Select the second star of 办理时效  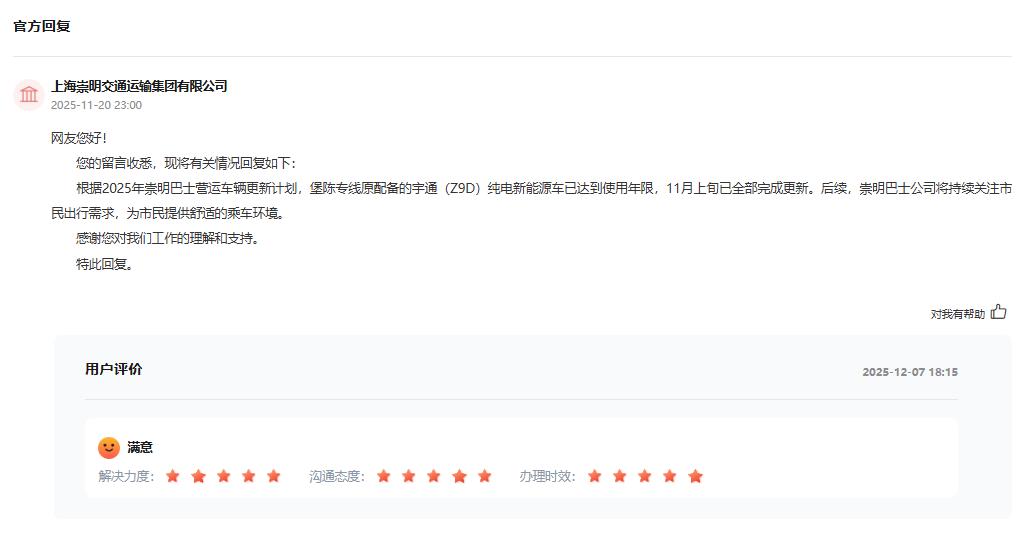(x=619, y=476)
